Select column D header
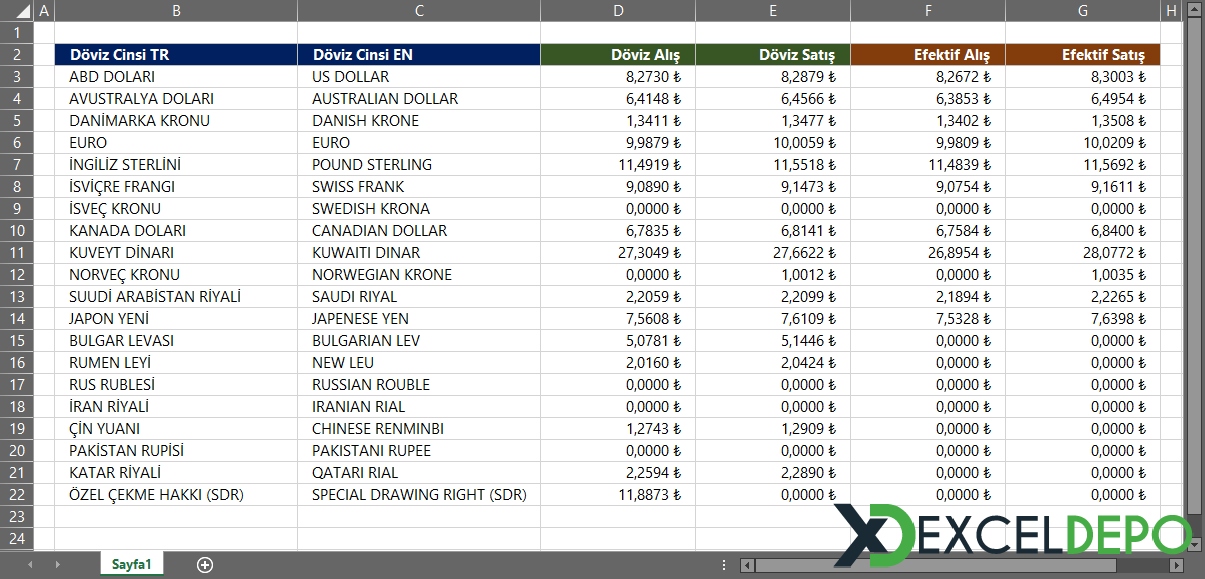1205x579 pixels. (618, 11)
